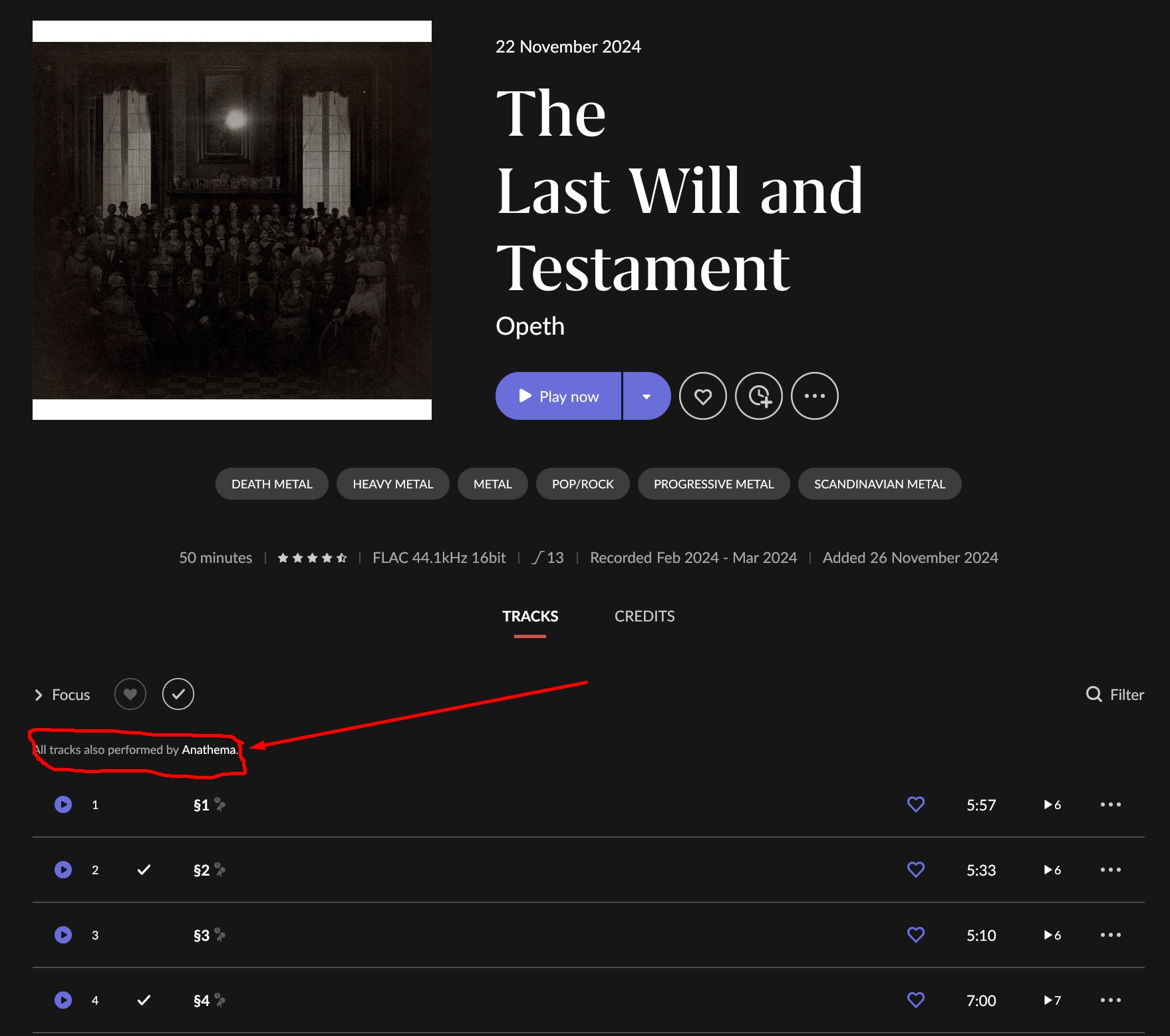Open the Play now dropdown arrow
1170x1036 pixels.
tap(647, 396)
